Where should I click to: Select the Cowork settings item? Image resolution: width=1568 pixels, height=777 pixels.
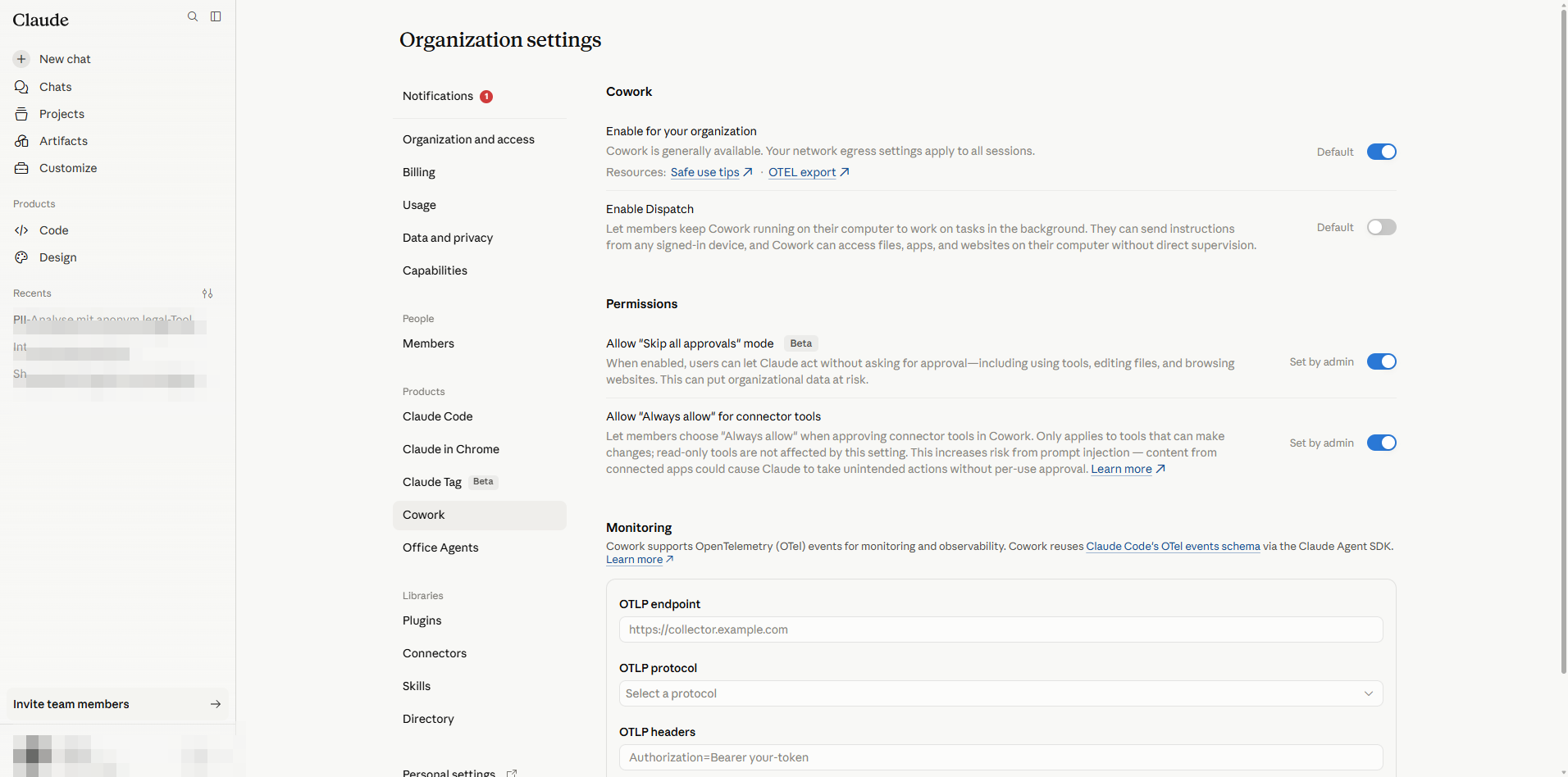(x=480, y=515)
